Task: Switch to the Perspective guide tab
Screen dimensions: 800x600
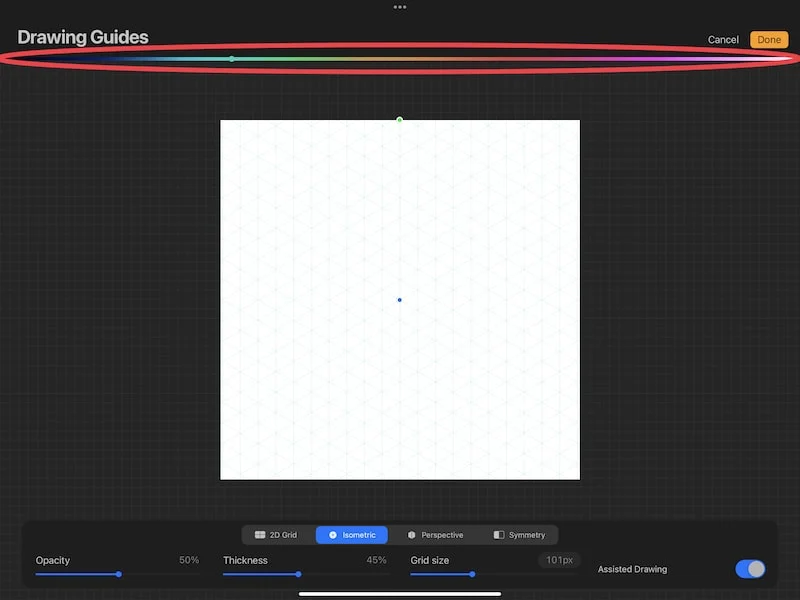Action: click(436, 535)
